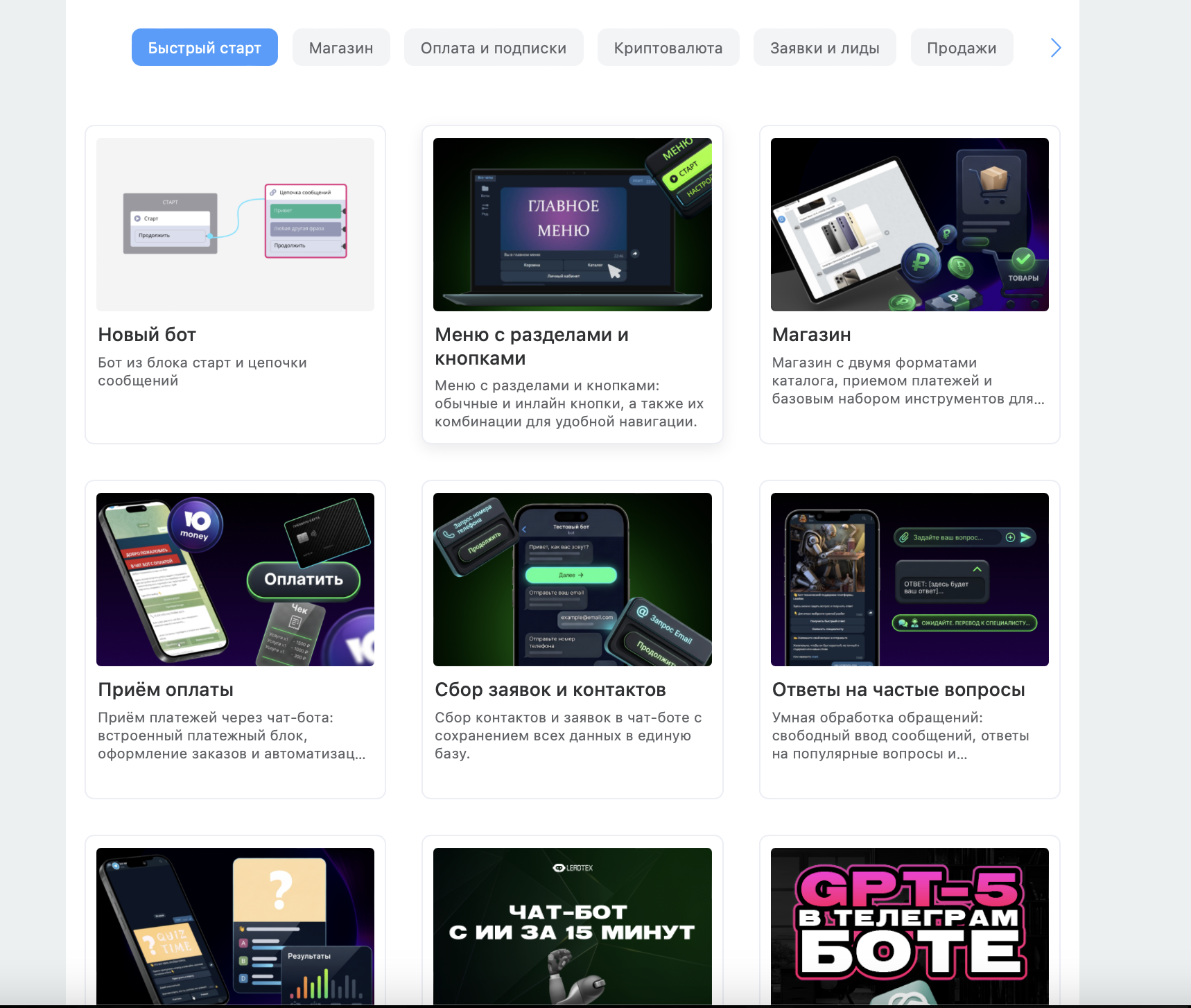Open the Оплата и подписки tab
The image size is (1191, 1008).
tap(494, 47)
